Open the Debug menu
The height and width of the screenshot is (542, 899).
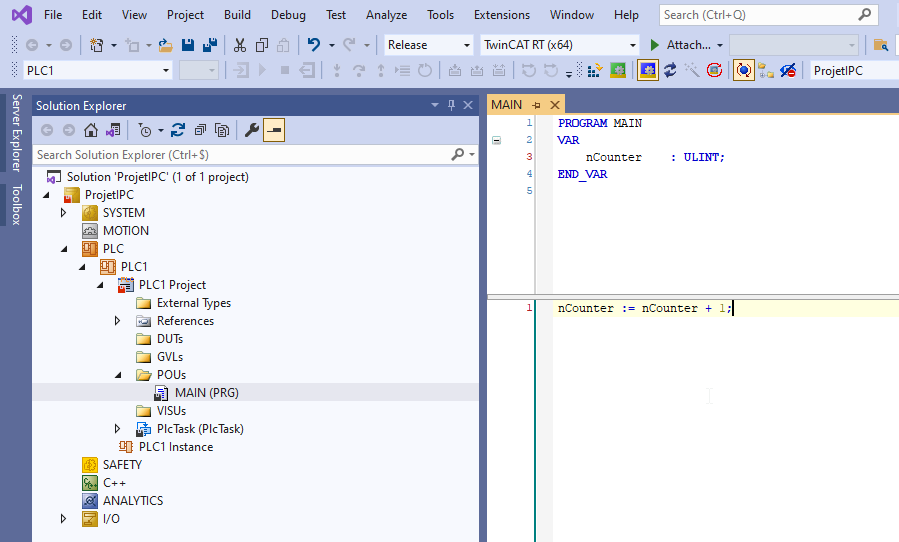(x=288, y=15)
